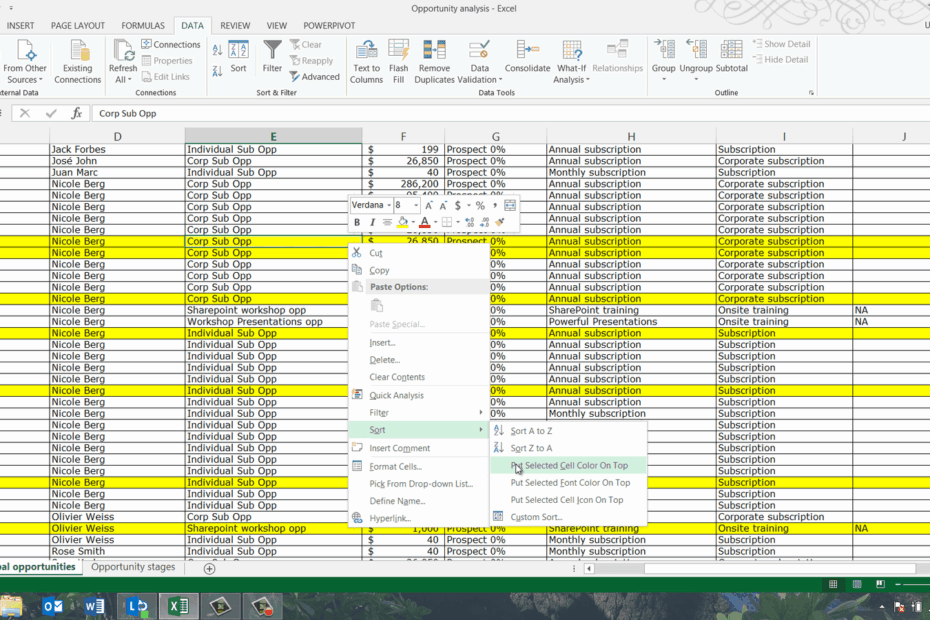Click the Consolidate tool icon

coord(527,57)
